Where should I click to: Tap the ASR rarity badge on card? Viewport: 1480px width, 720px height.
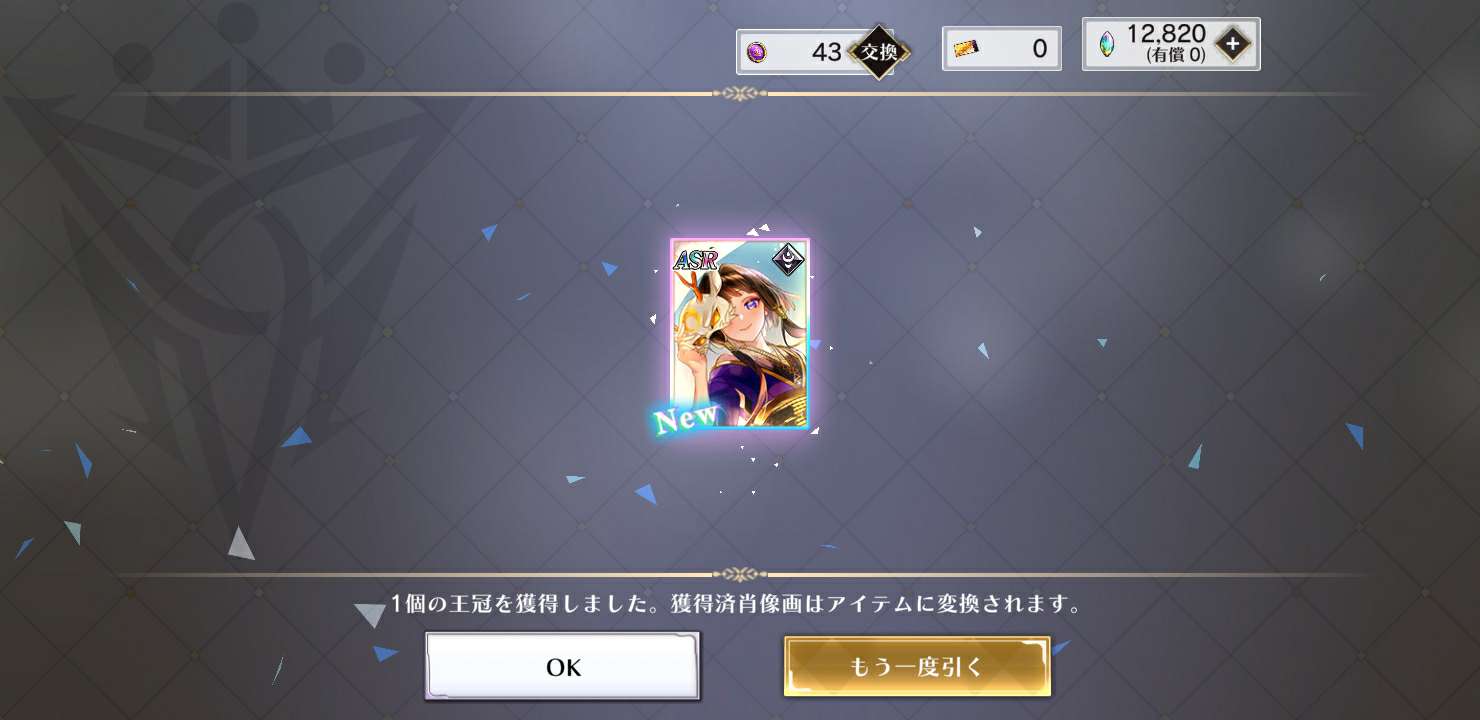694,259
